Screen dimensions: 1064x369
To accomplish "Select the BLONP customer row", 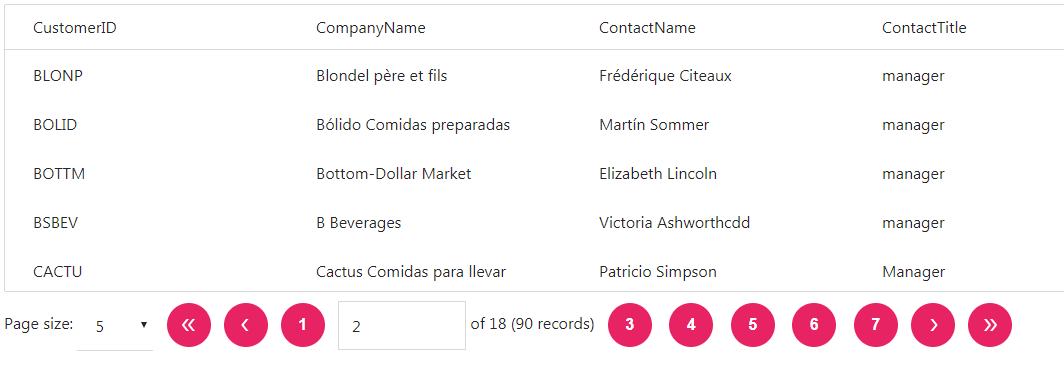I will (x=534, y=76).
